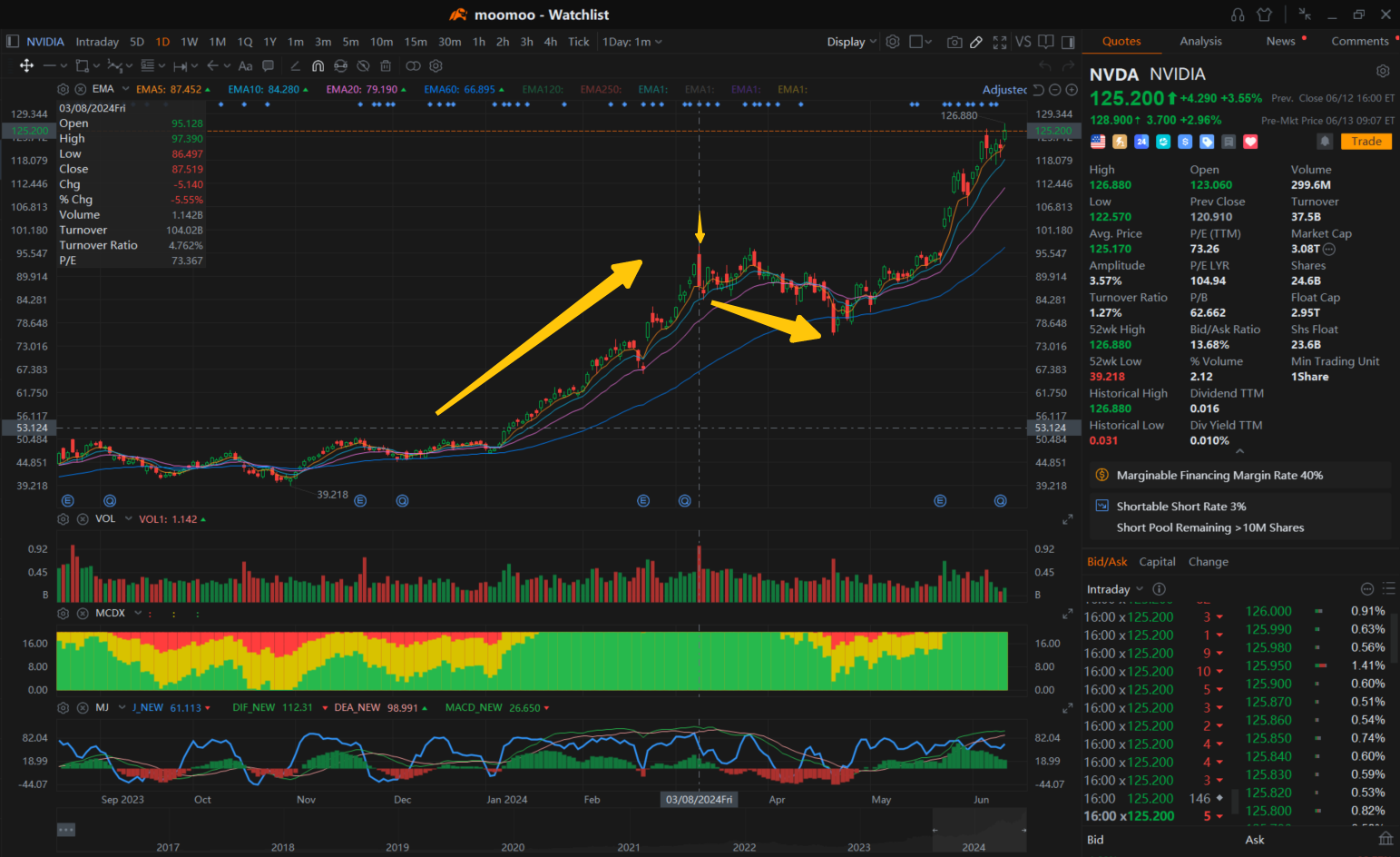1400x857 pixels.
Task: Delete drawings with the trash icon
Action: tap(386, 65)
